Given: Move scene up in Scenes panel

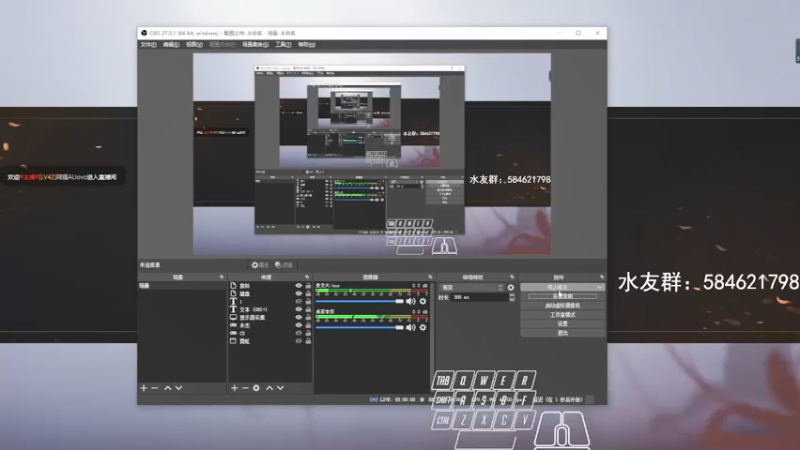Looking at the screenshot, I should [167, 388].
